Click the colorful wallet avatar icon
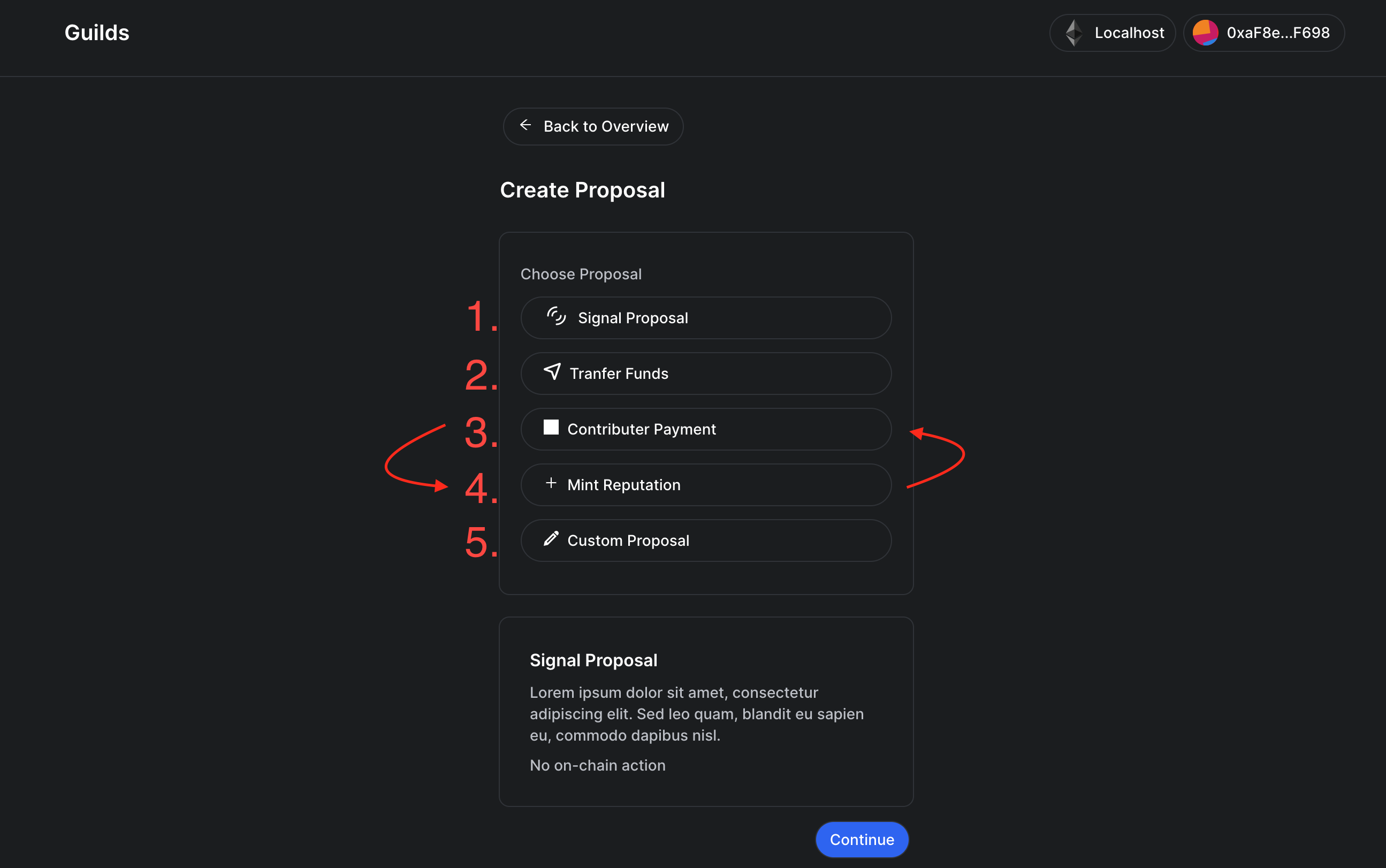The height and width of the screenshot is (868, 1386). [x=1205, y=32]
